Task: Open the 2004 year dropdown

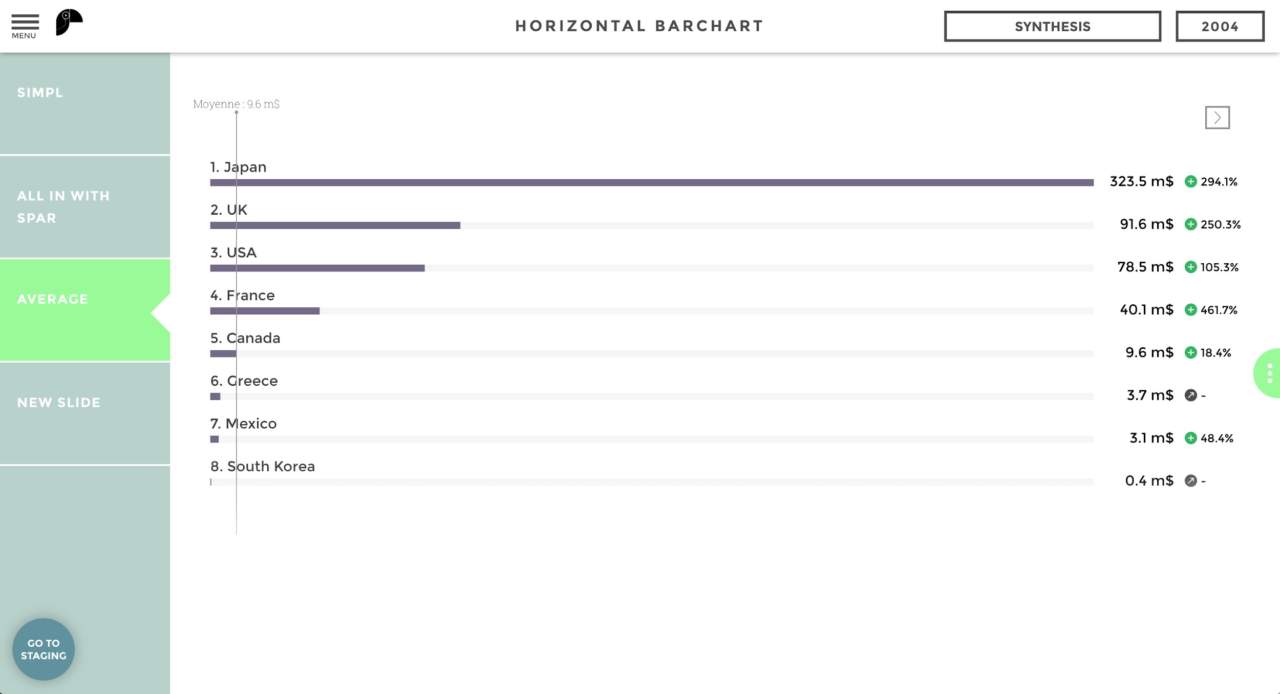Action: pyautogui.click(x=1220, y=27)
